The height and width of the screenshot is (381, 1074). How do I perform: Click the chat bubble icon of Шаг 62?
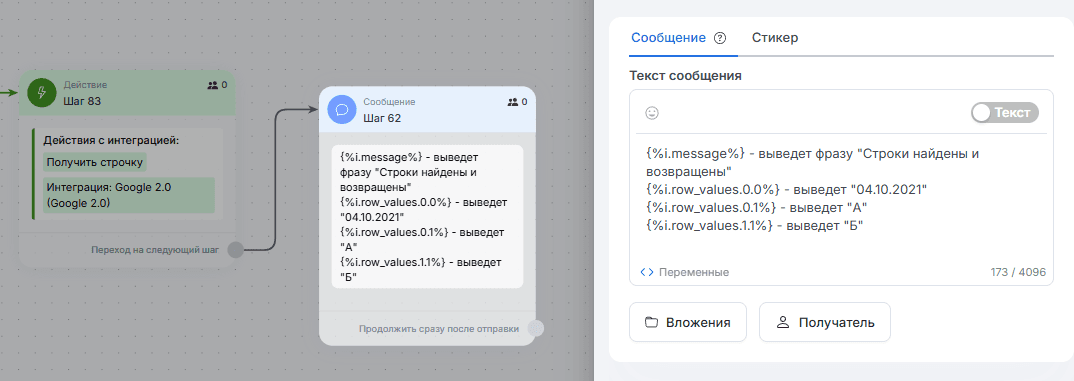342,110
